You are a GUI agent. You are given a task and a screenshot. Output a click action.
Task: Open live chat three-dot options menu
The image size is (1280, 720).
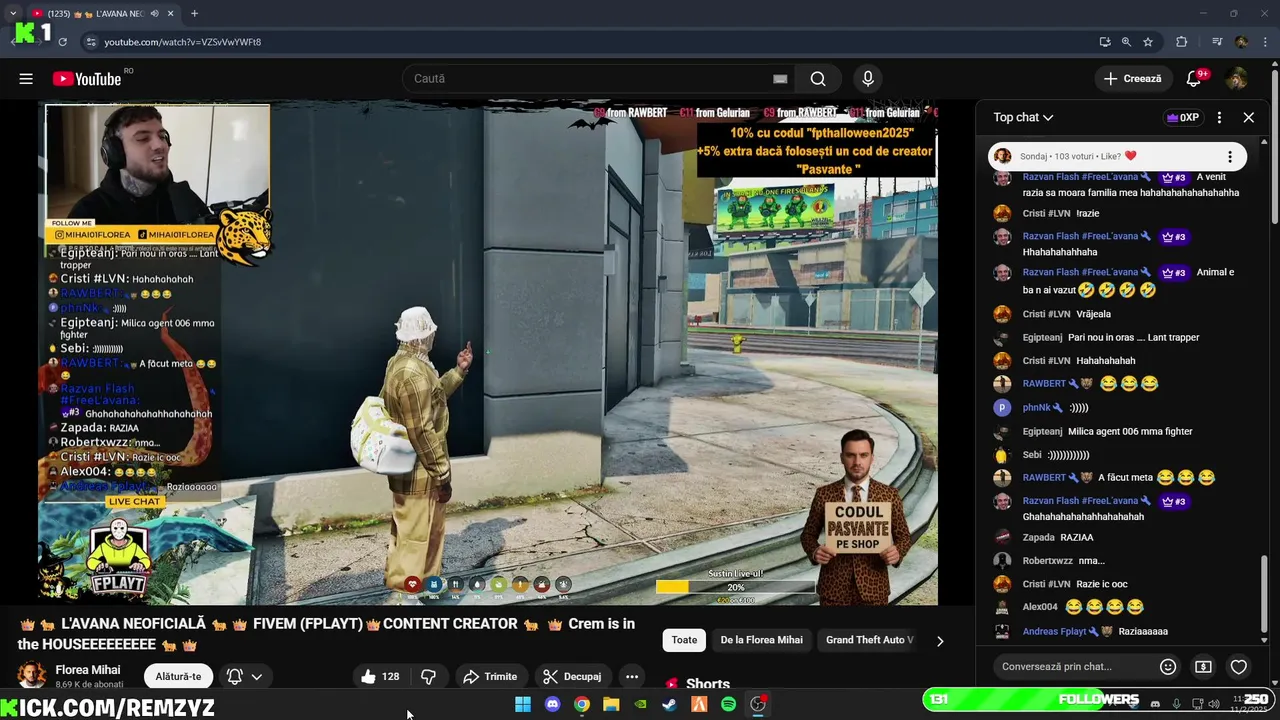point(1219,117)
